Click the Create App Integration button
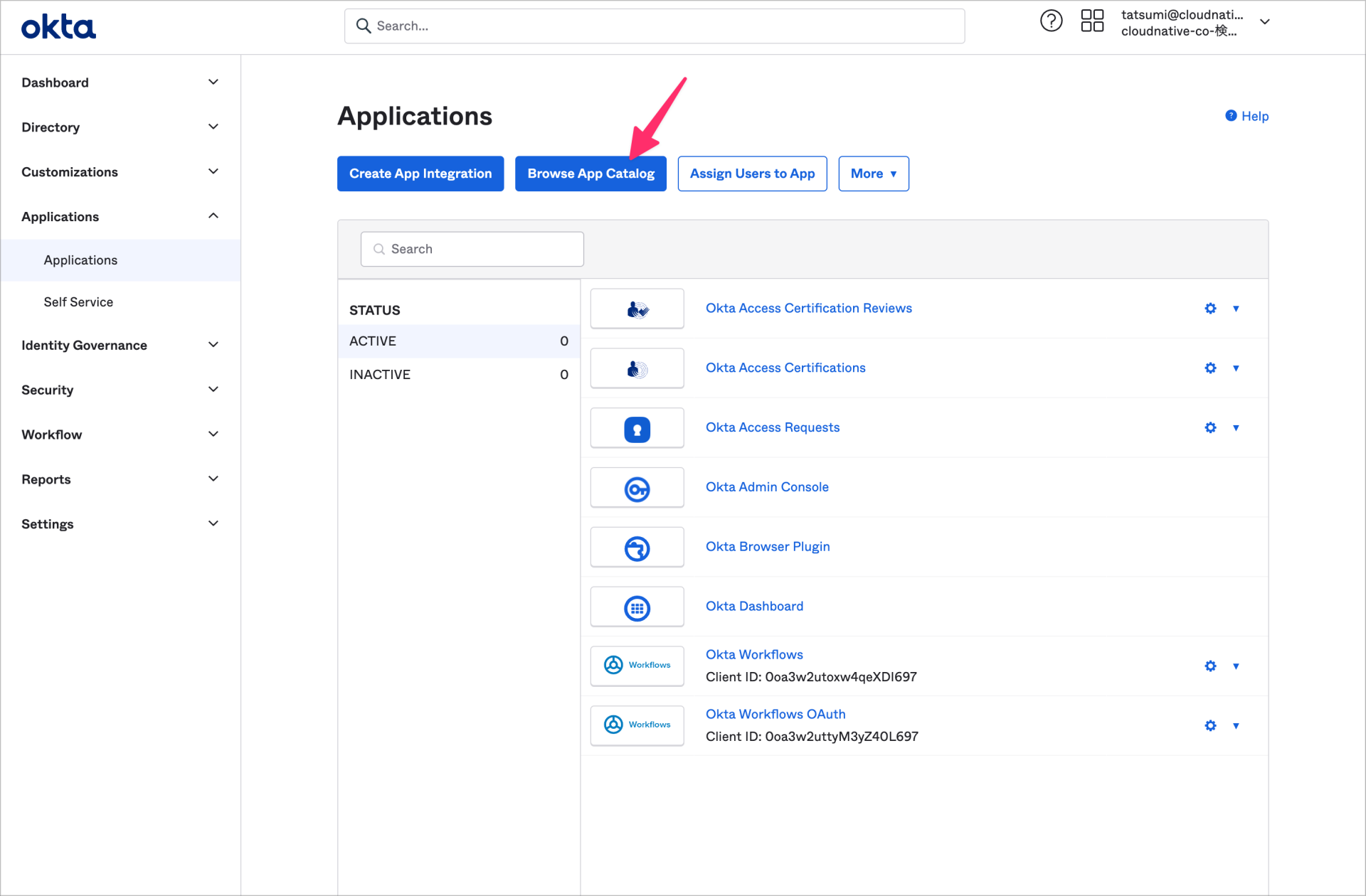Screen dimensions: 1366x896 tap(420, 173)
